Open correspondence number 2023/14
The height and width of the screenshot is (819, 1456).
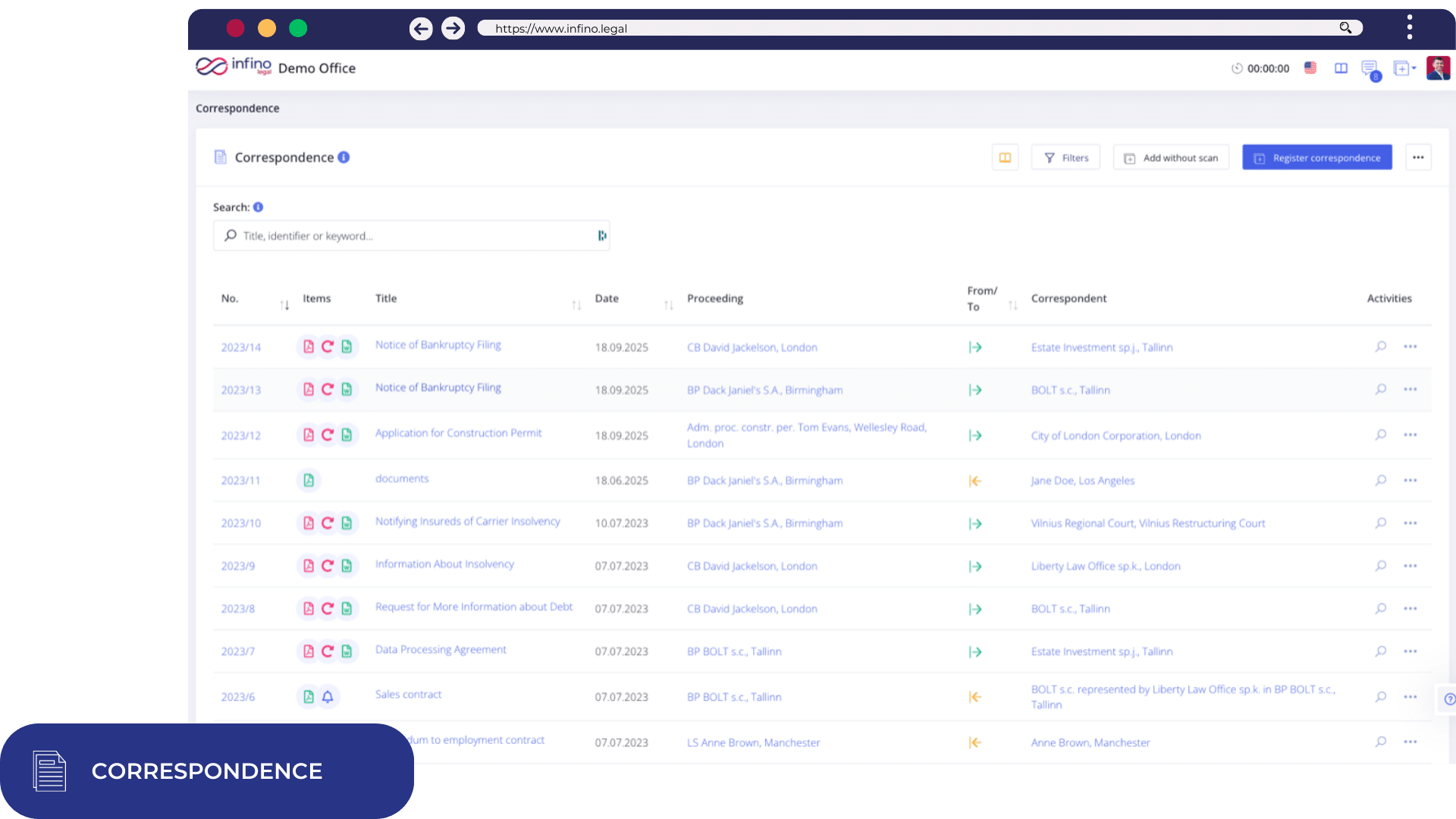tap(241, 347)
